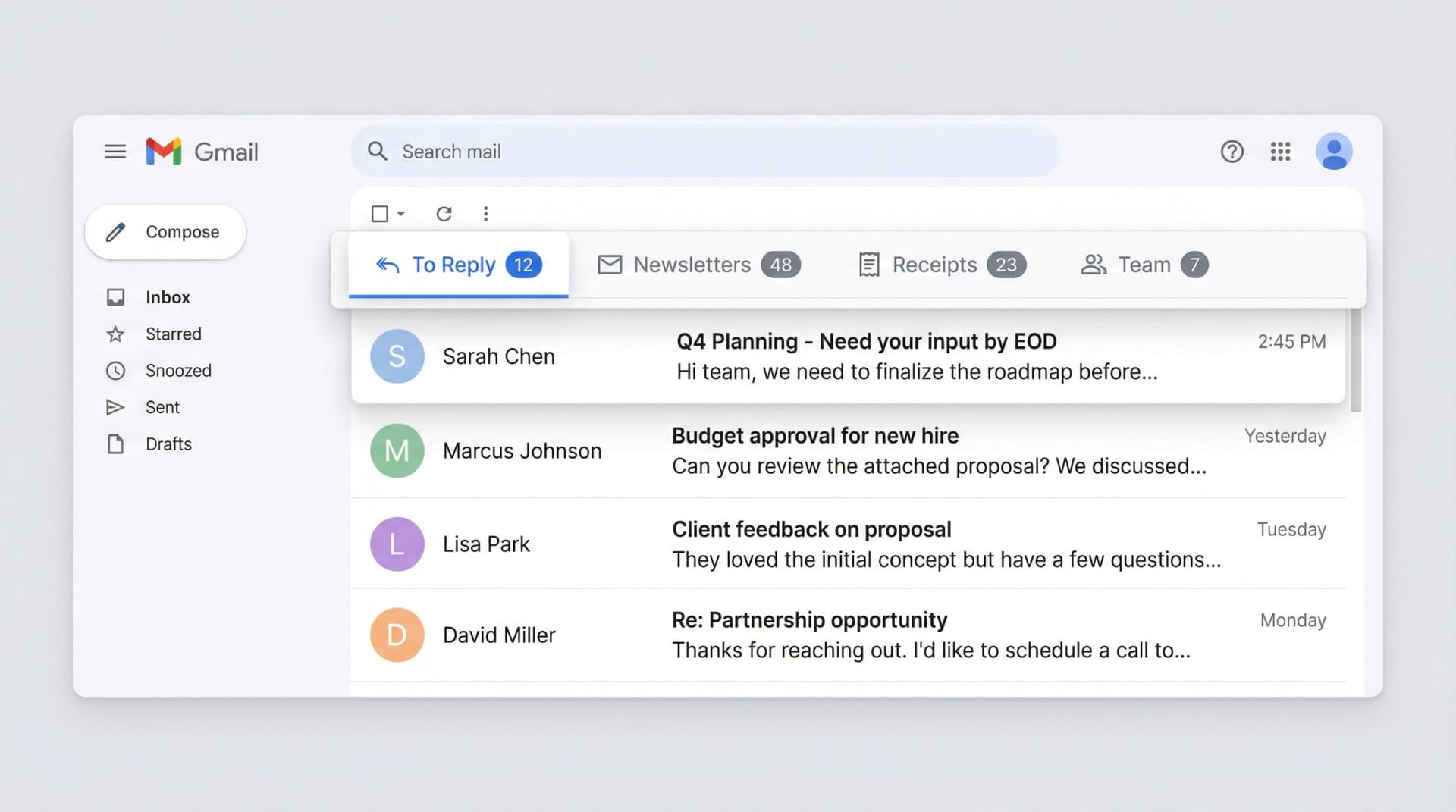Open Sarah Chen's Q4 Planning email
The image size is (1456, 812).
click(x=834, y=356)
